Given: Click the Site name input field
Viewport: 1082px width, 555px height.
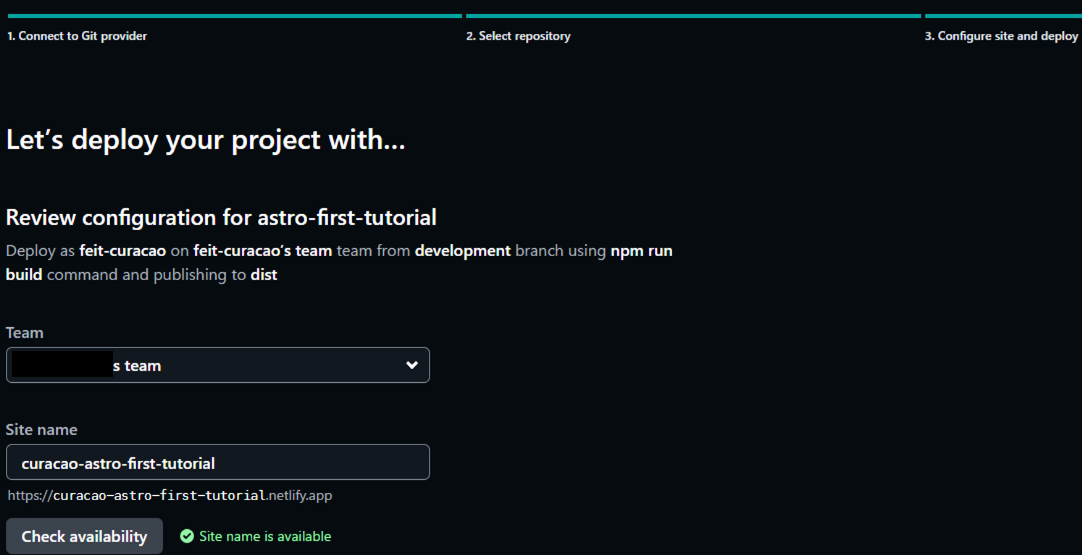Looking at the screenshot, I should [x=217, y=462].
